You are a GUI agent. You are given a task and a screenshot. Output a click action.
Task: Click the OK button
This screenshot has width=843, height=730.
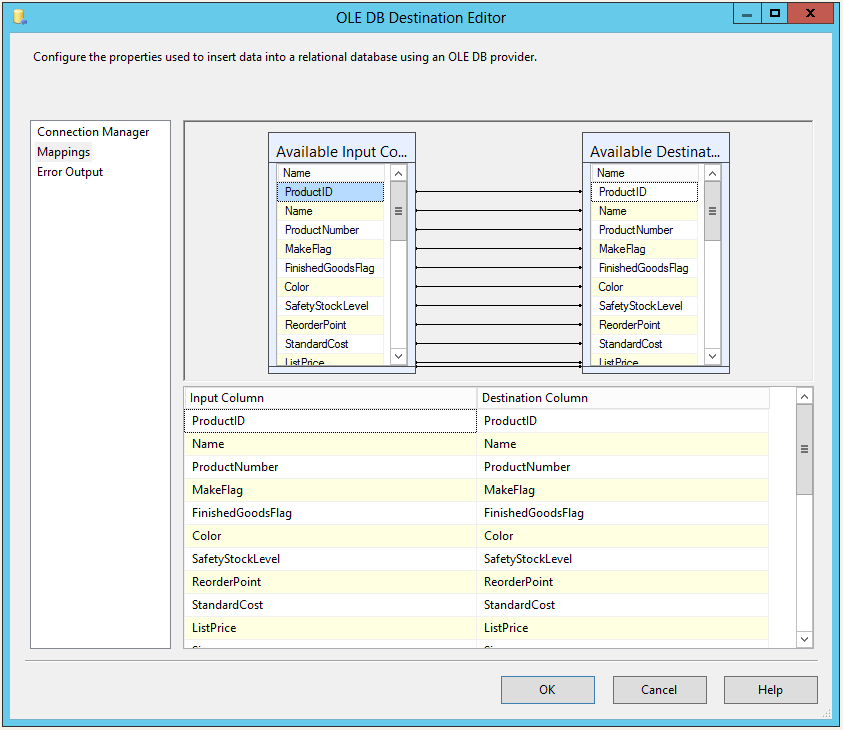coord(547,689)
